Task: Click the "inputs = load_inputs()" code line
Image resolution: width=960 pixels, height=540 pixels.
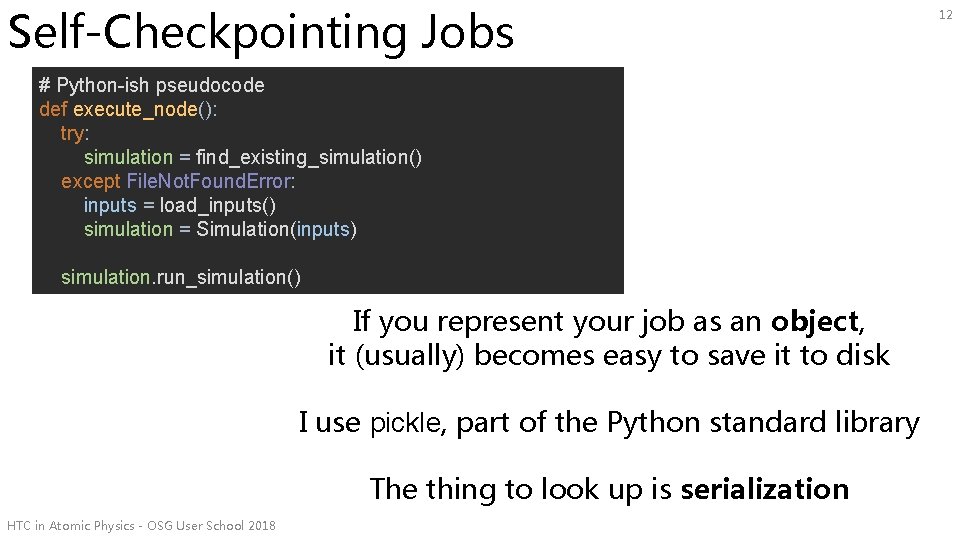Action: [180, 205]
